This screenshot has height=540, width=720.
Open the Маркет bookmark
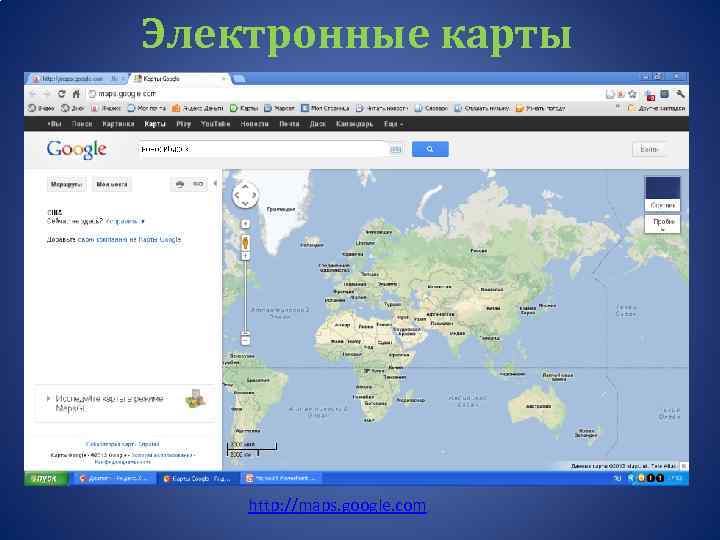click(279, 108)
